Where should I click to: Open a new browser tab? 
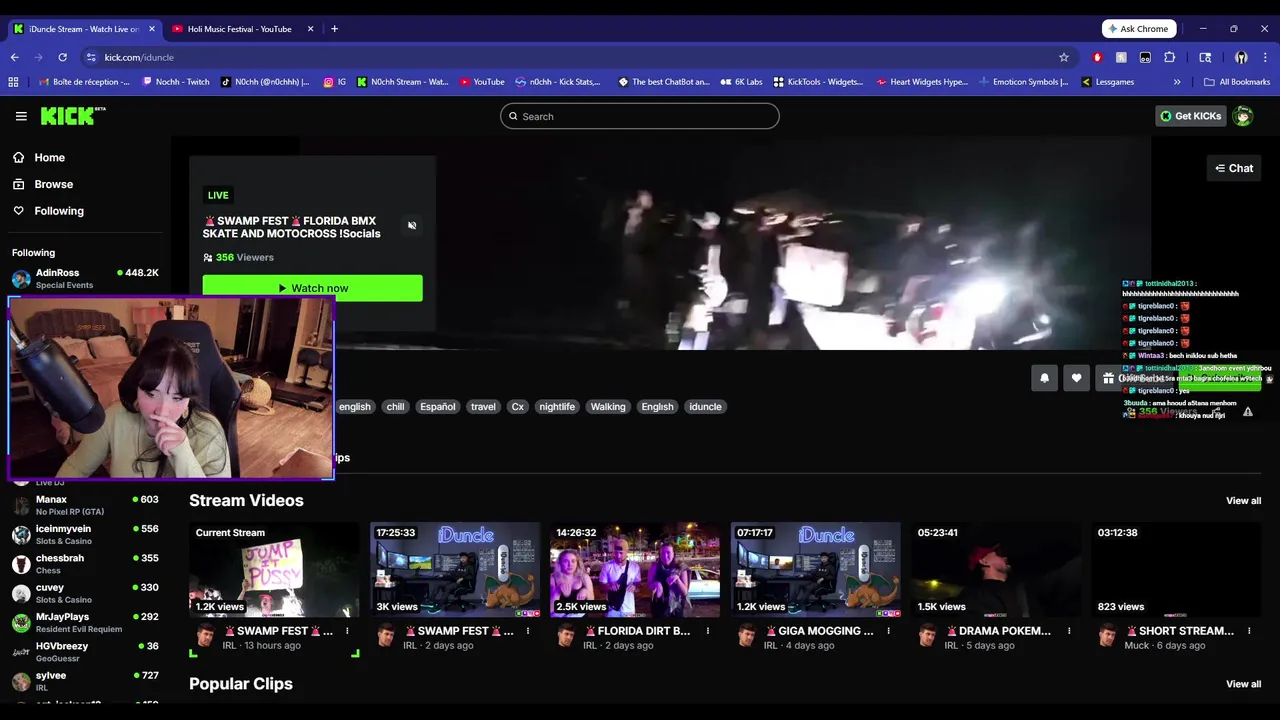click(x=334, y=29)
